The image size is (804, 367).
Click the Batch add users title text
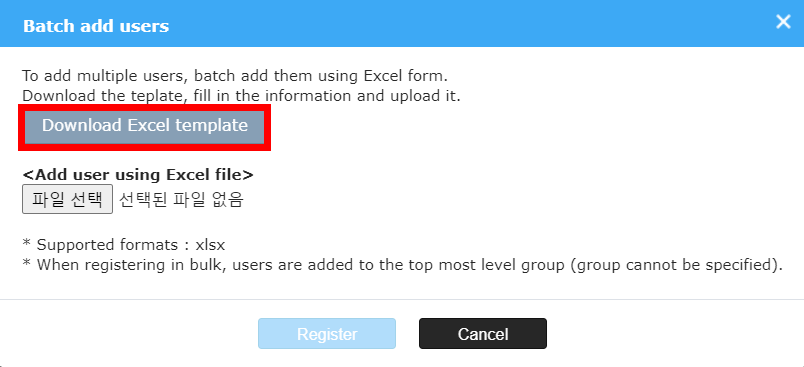click(x=96, y=26)
